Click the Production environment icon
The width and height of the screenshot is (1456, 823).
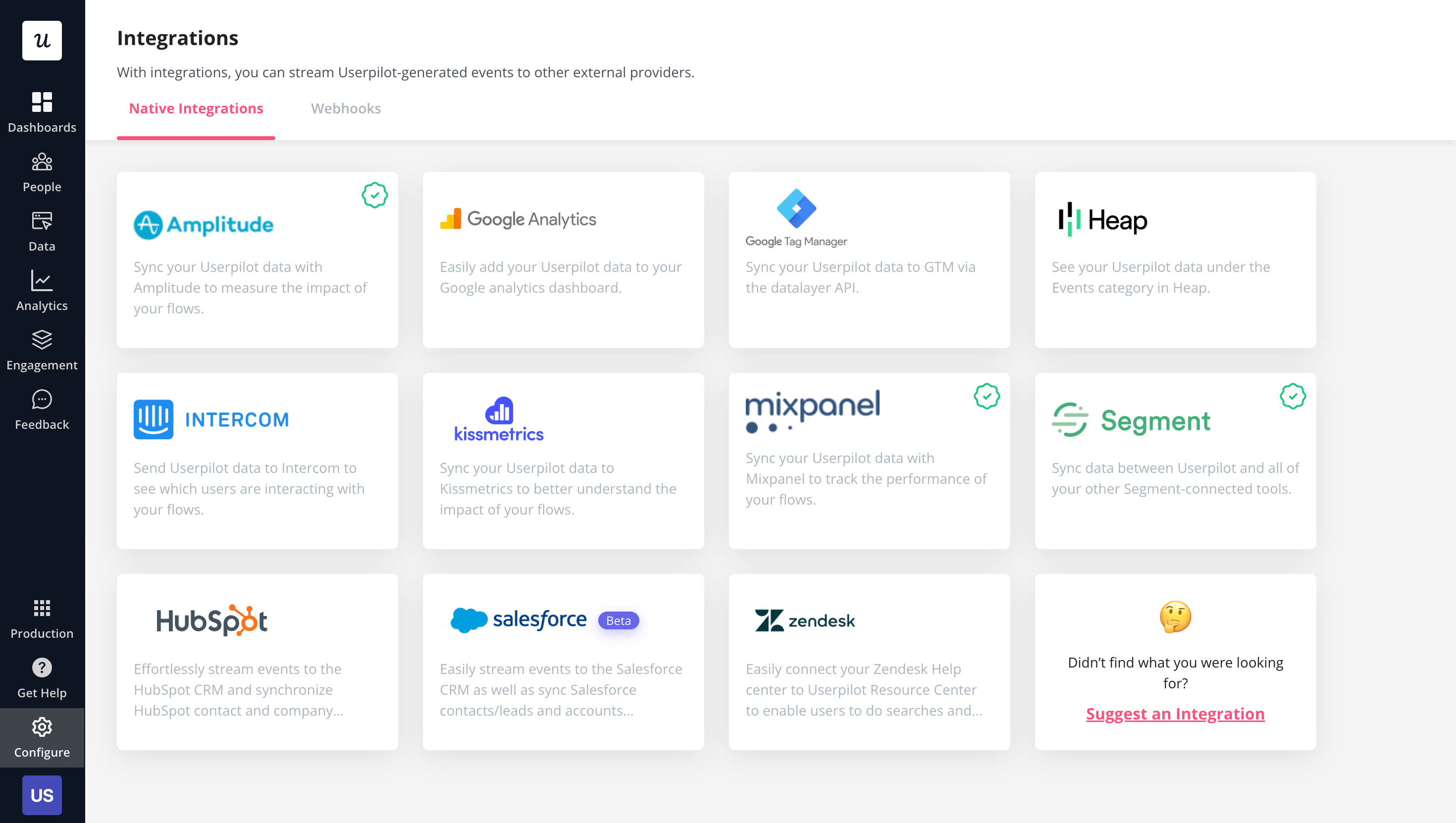pyautogui.click(x=41, y=608)
